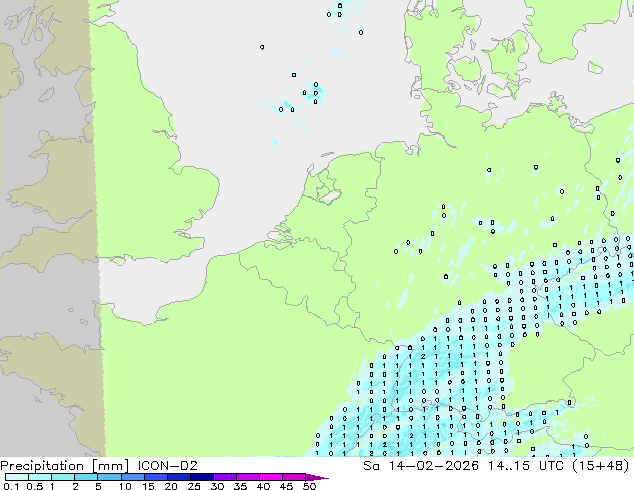The width and height of the screenshot is (634, 490).
Task: Click the '40' legend scale label
Action: click(x=263, y=486)
